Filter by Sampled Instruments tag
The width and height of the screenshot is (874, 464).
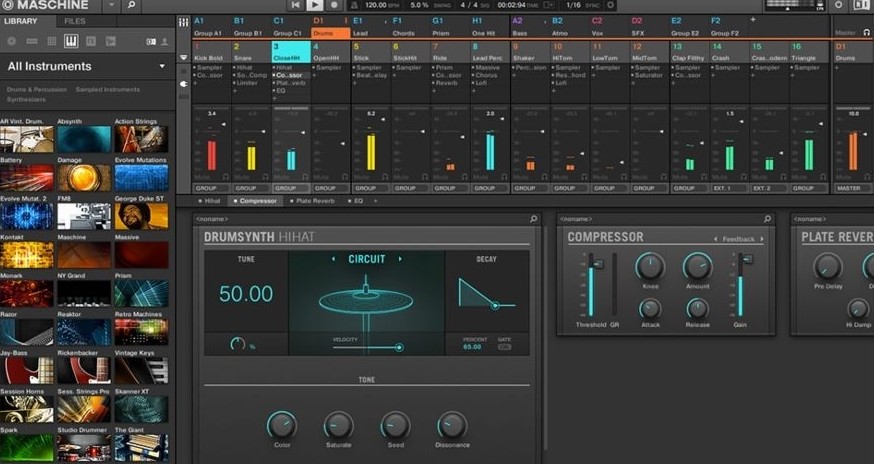point(108,90)
